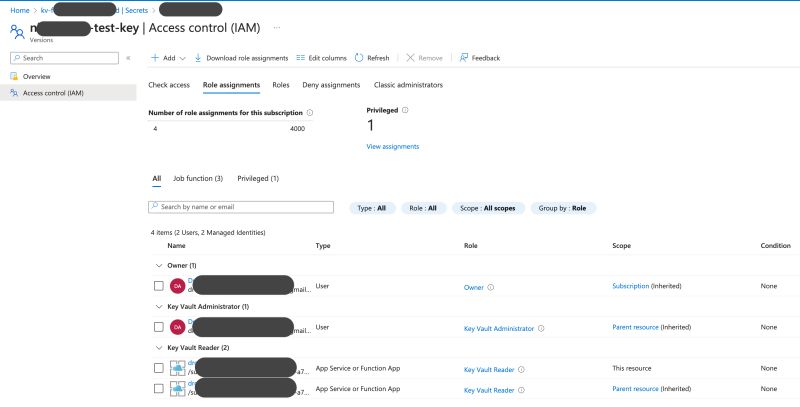The height and width of the screenshot is (407, 800).
Task: Click the Subscription scope link
Action: (631, 286)
